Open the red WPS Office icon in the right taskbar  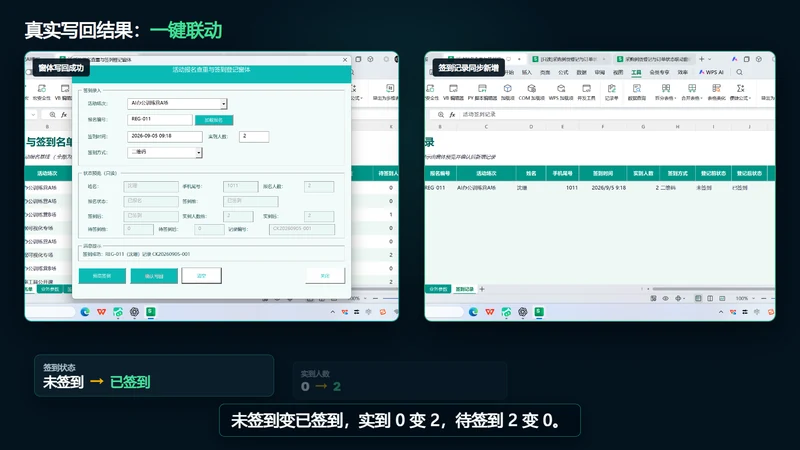pyautogui.click(x=489, y=312)
